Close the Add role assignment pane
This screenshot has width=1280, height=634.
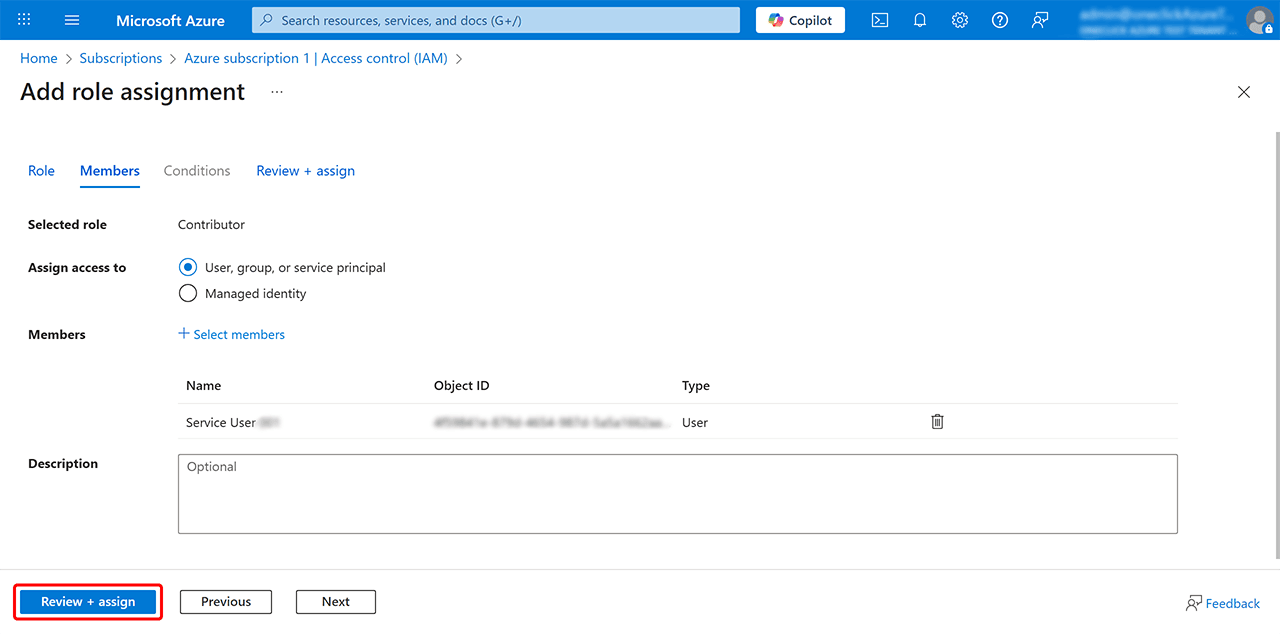pos(1244,92)
